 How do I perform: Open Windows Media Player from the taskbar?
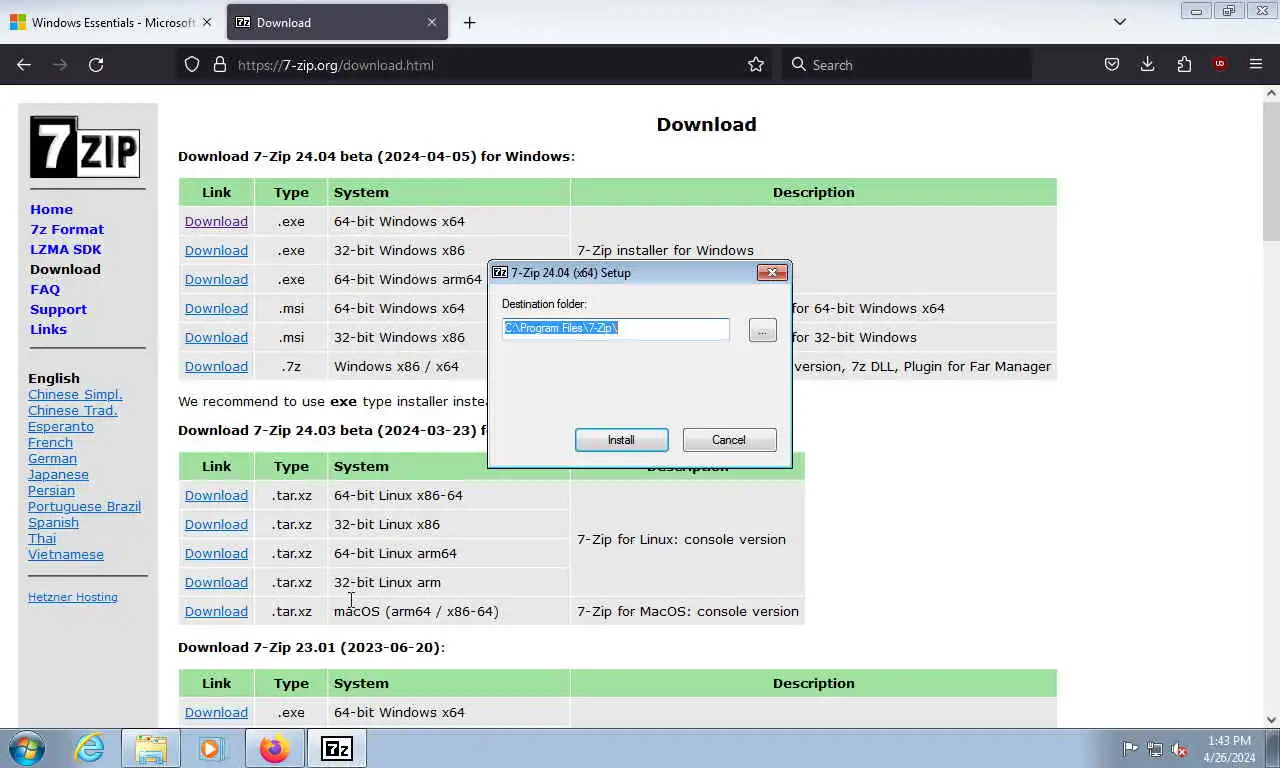[211, 748]
